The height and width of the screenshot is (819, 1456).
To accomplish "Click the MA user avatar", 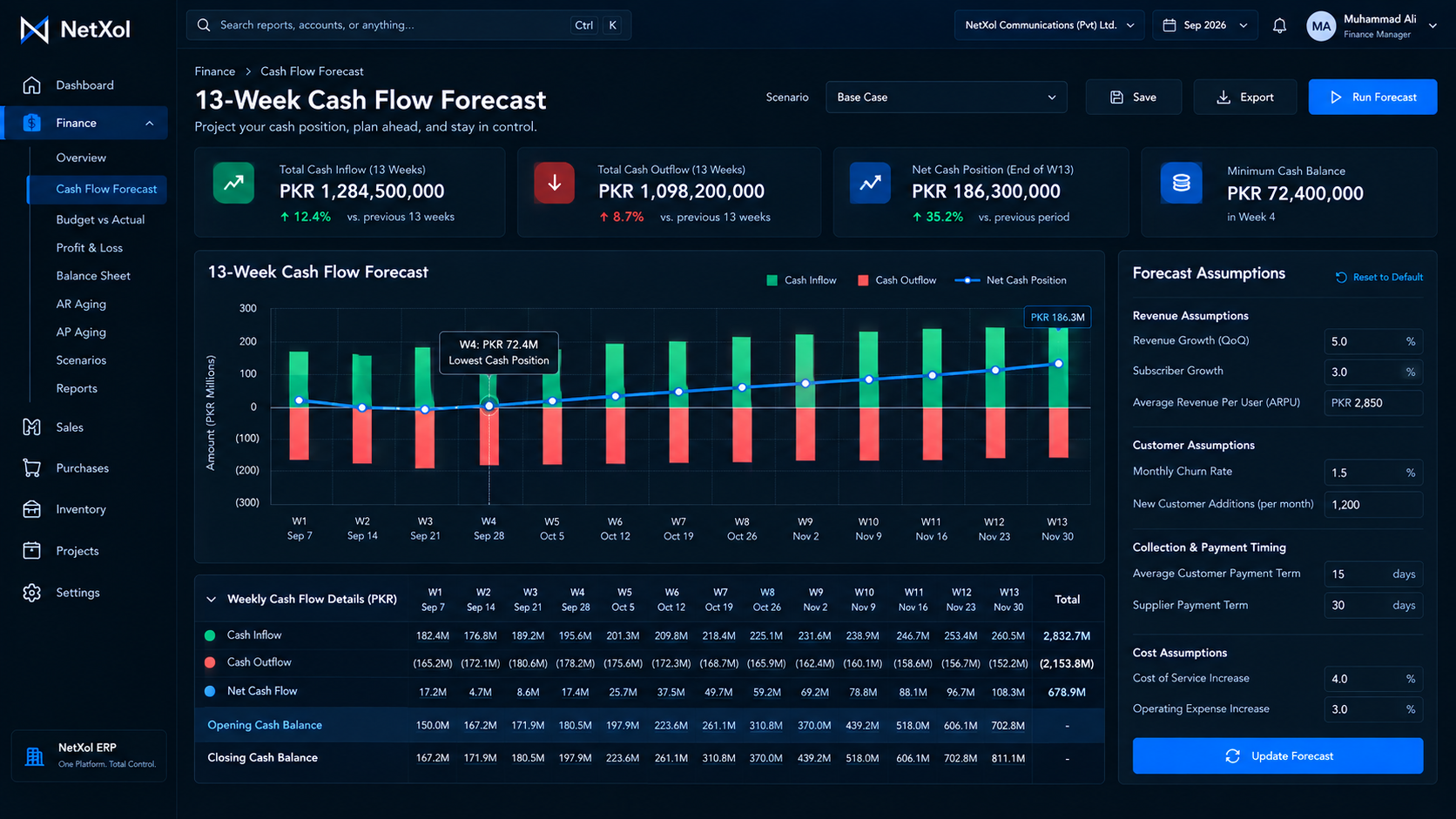I will coord(1321,26).
